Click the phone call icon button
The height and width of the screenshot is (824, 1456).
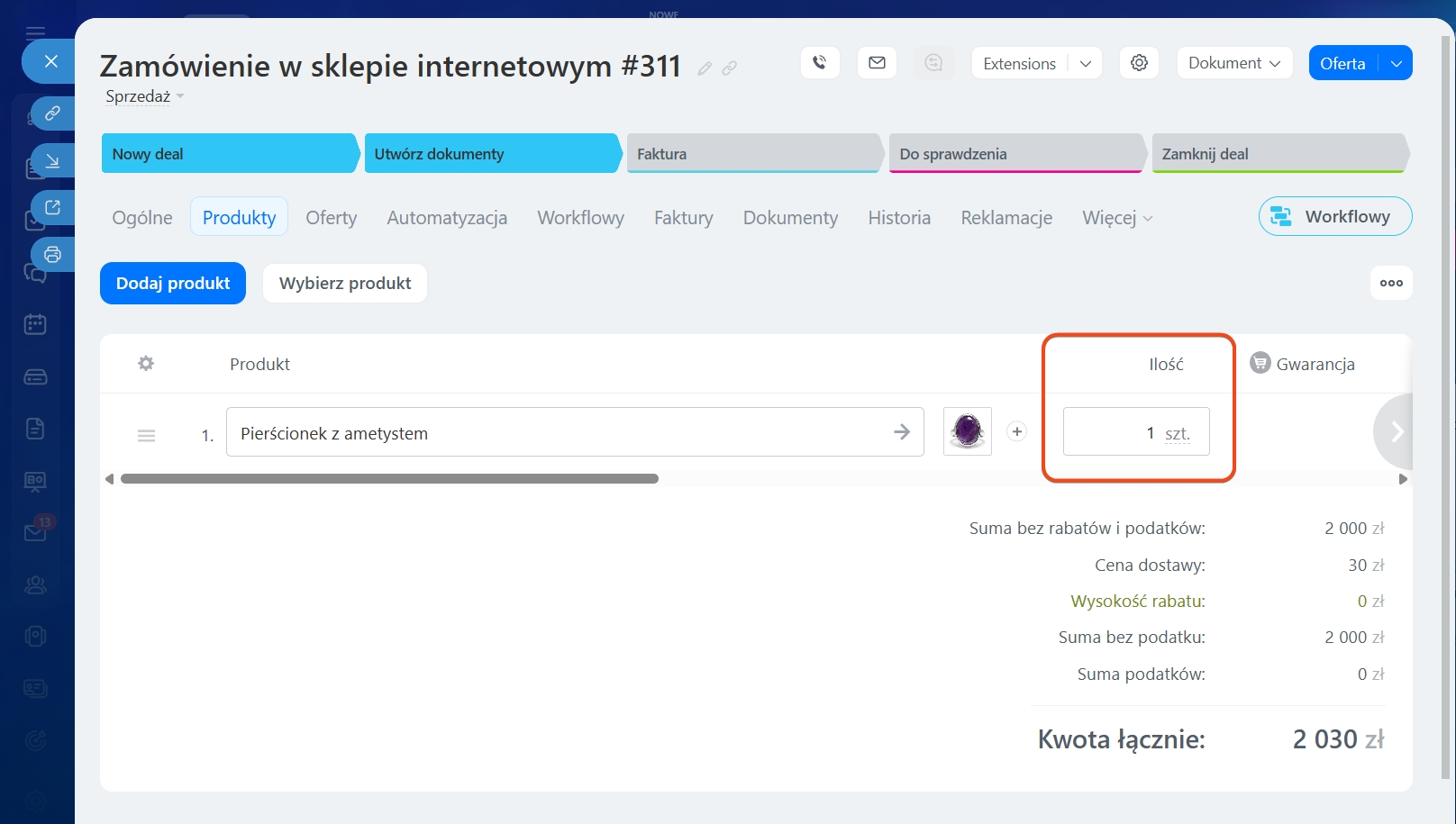coord(819,63)
